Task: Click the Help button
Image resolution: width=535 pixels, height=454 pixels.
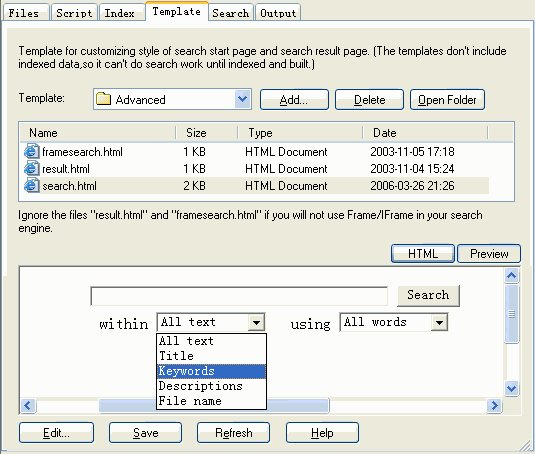Action: coord(322,433)
